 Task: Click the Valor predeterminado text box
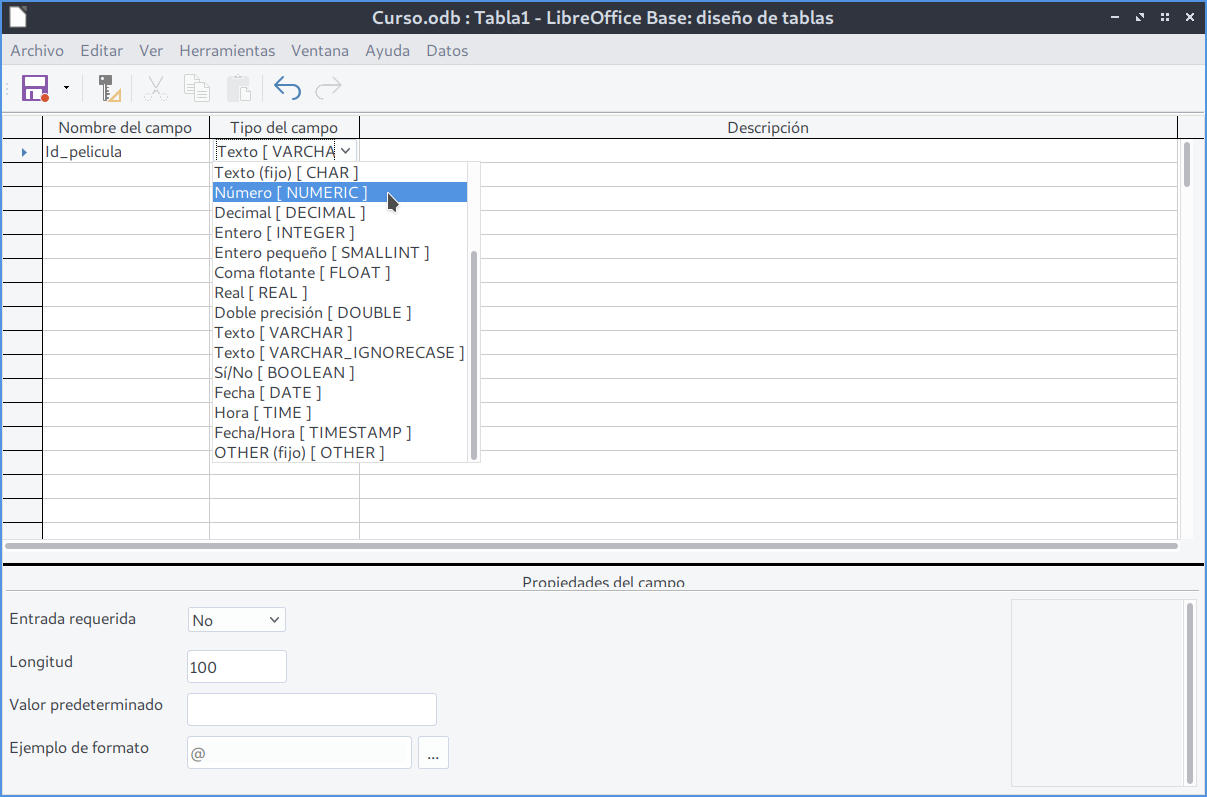pos(312,709)
